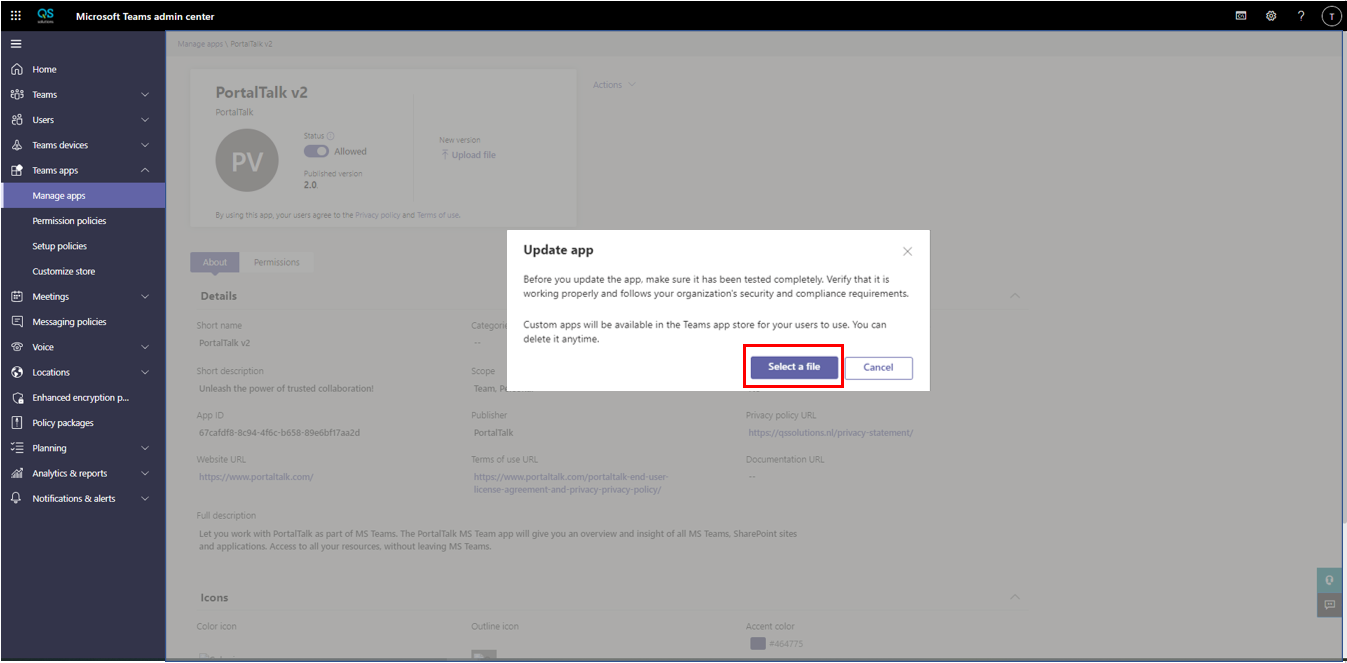Click the Messaging policies icon

click(16, 322)
